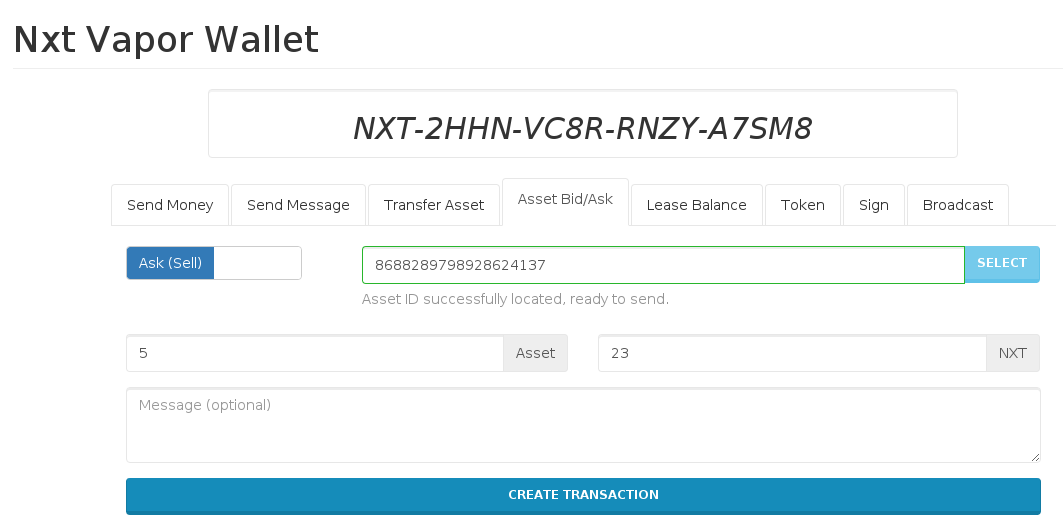The width and height of the screenshot is (1063, 531).
Task: Focus the asset ID input field
Action: 663,265
